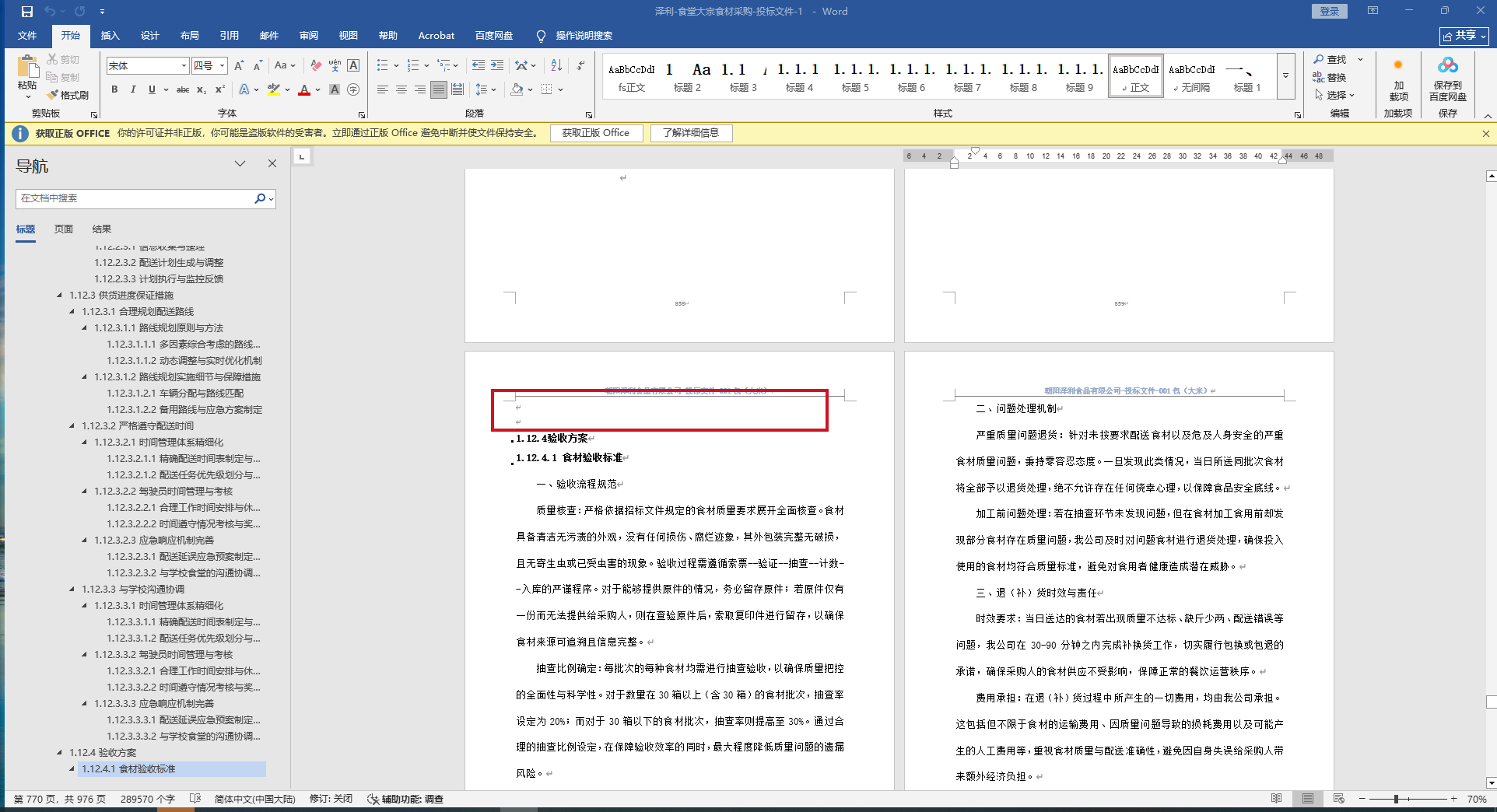
Task: Open the 结果 tab in navigation pane
Action: coord(102,229)
